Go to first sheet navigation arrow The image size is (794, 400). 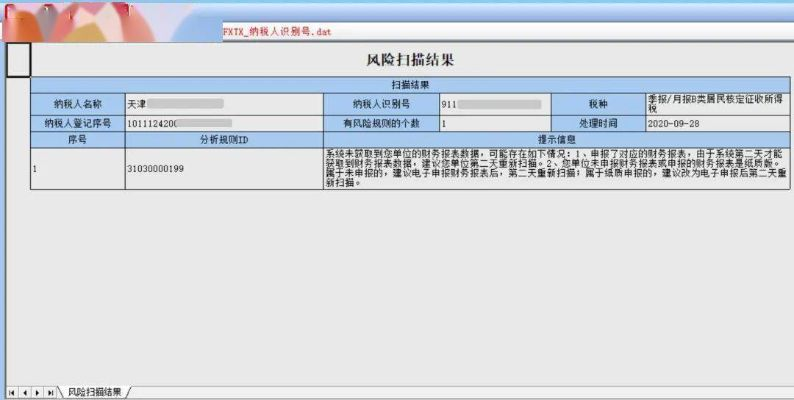(11, 392)
